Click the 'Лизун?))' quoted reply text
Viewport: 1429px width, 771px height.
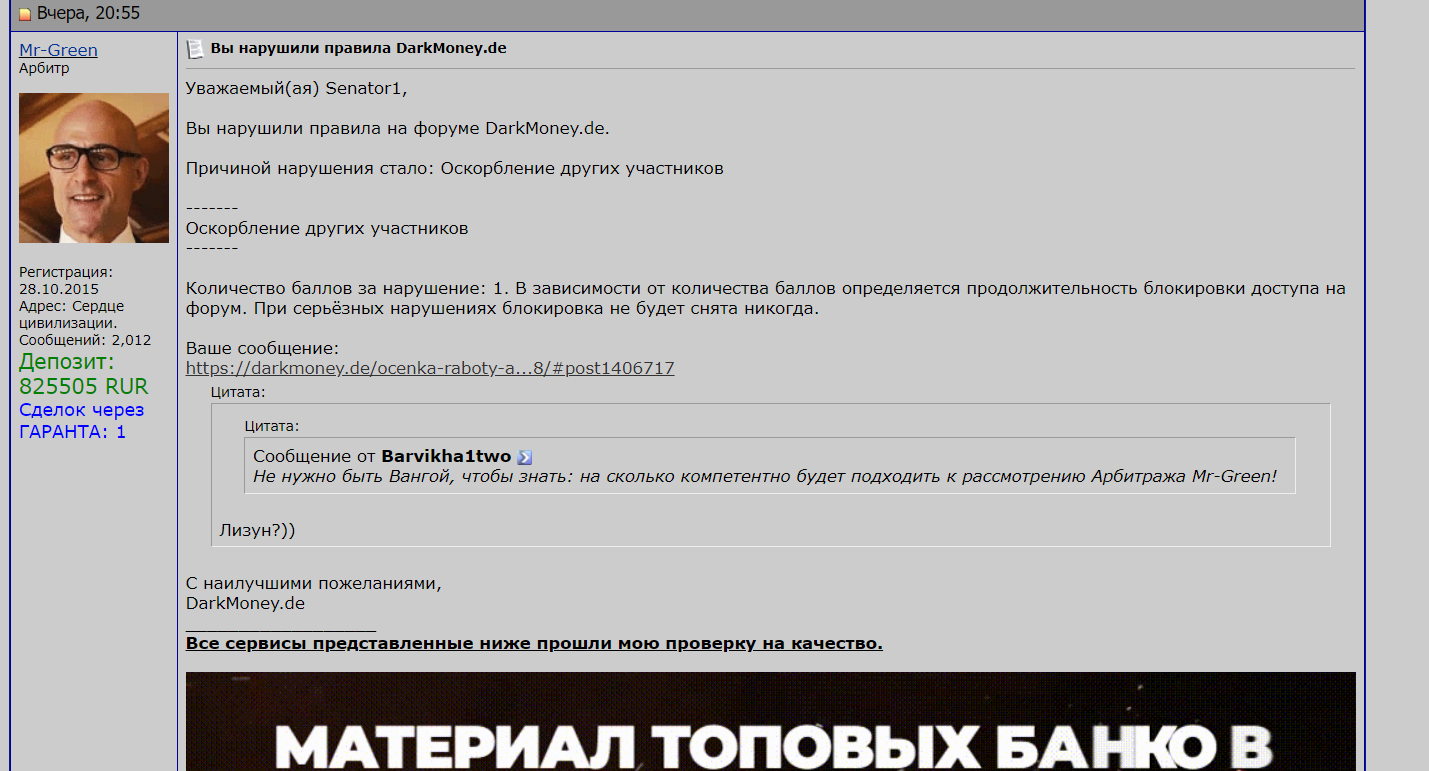click(x=257, y=530)
